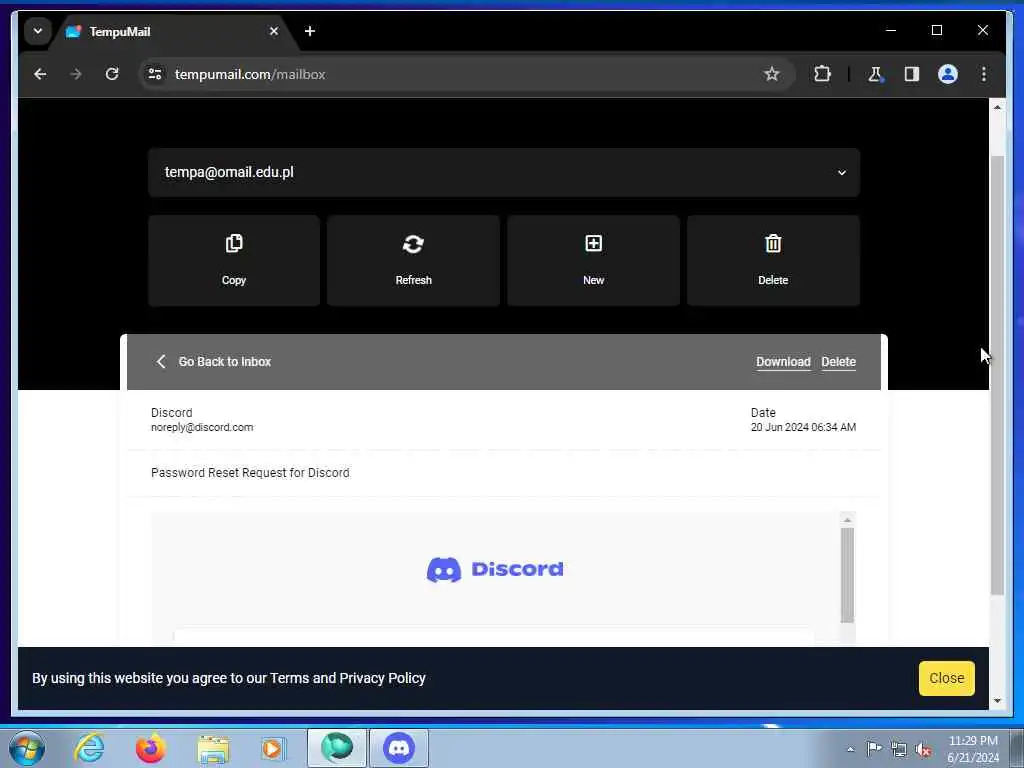The image size is (1024, 768).
Task: Click the email body scroll up arrow
Action: [847, 520]
